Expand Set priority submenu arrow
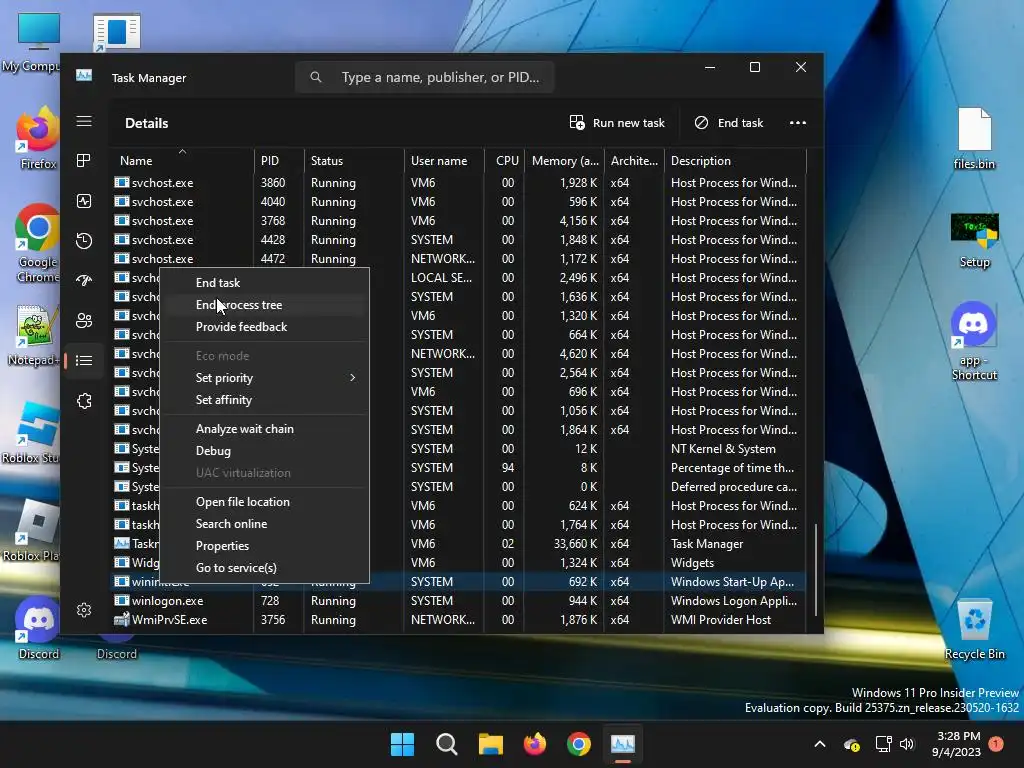The image size is (1024, 768). coord(353,378)
